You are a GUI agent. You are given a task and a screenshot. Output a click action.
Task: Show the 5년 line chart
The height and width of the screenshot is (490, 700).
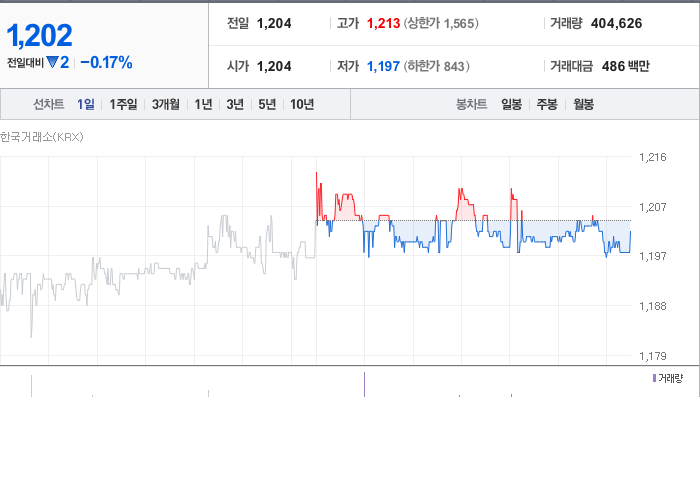(267, 104)
